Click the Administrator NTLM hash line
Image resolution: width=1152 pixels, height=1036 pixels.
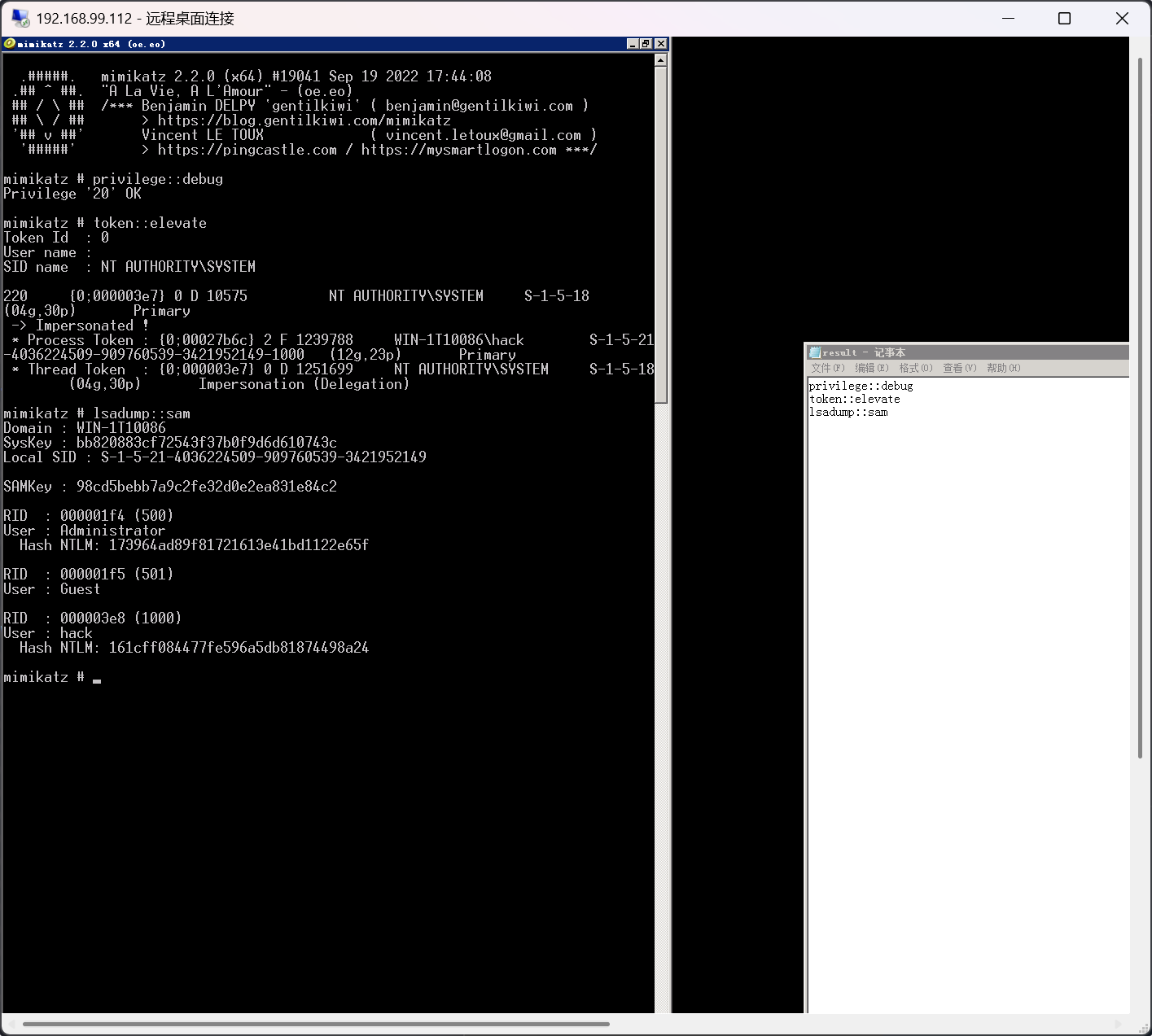[x=194, y=545]
